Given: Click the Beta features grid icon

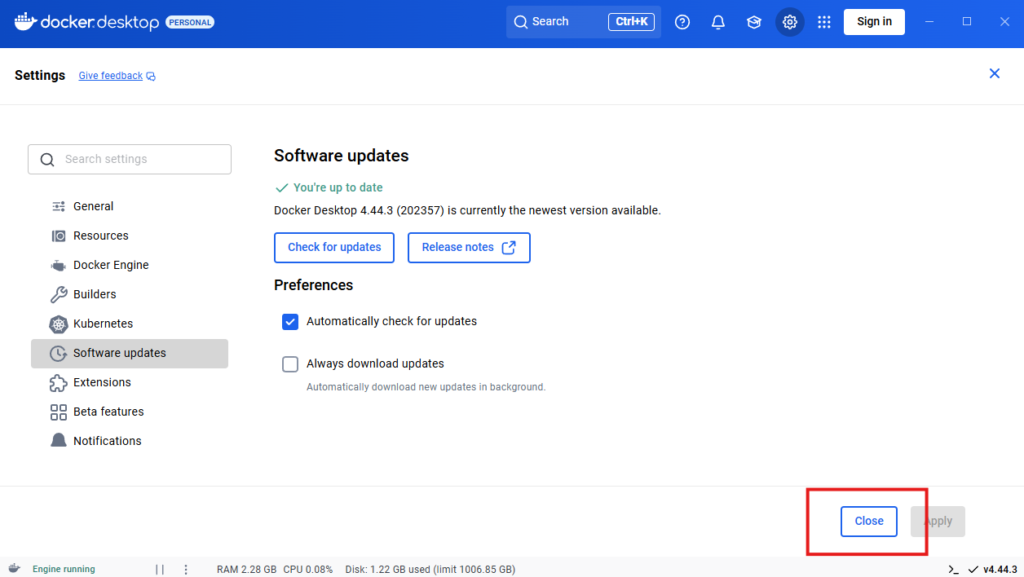Looking at the screenshot, I should [58, 412].
